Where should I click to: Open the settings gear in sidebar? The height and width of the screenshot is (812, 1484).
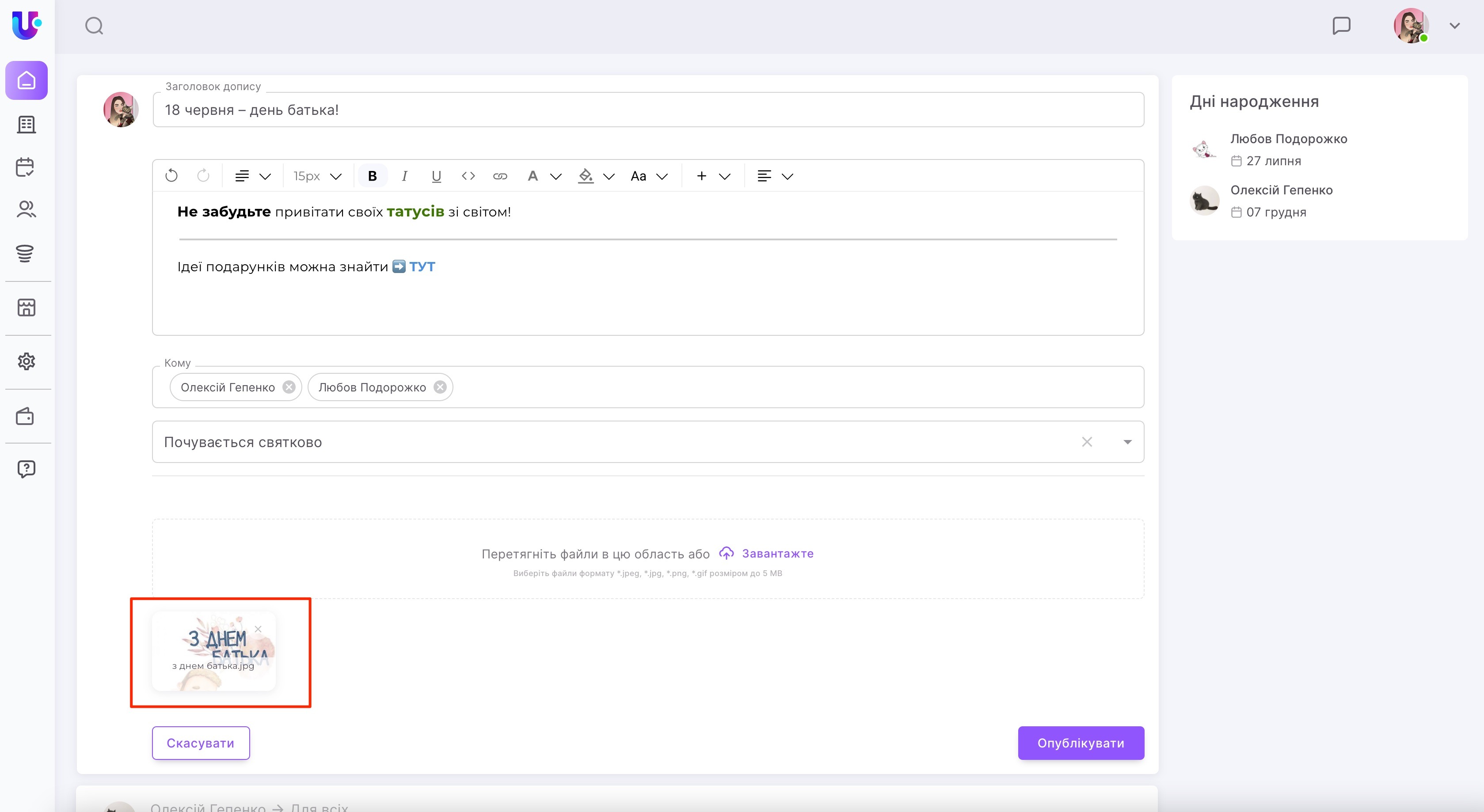pos(26,361)
